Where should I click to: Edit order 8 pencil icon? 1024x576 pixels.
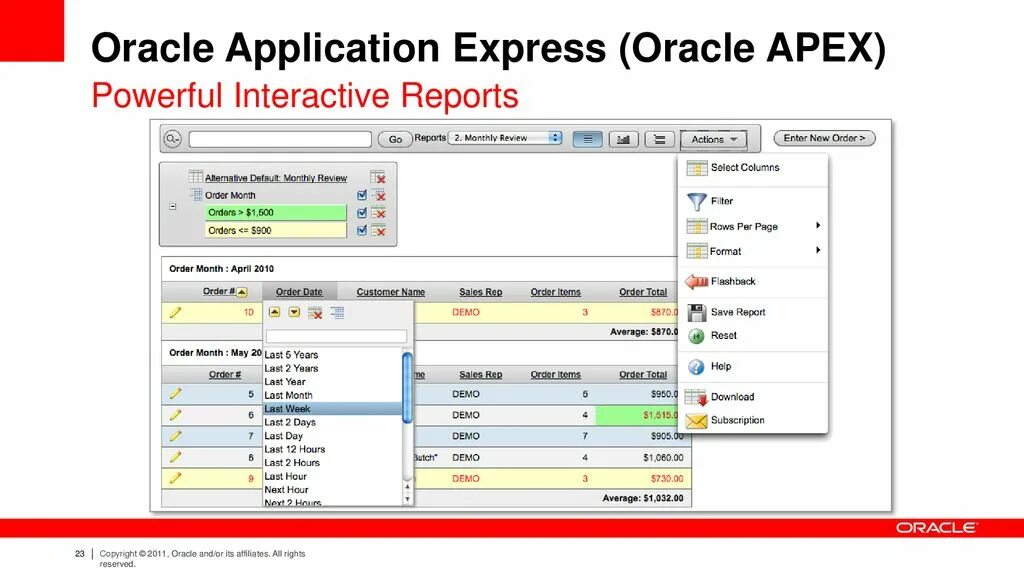(x=175, y=457)
